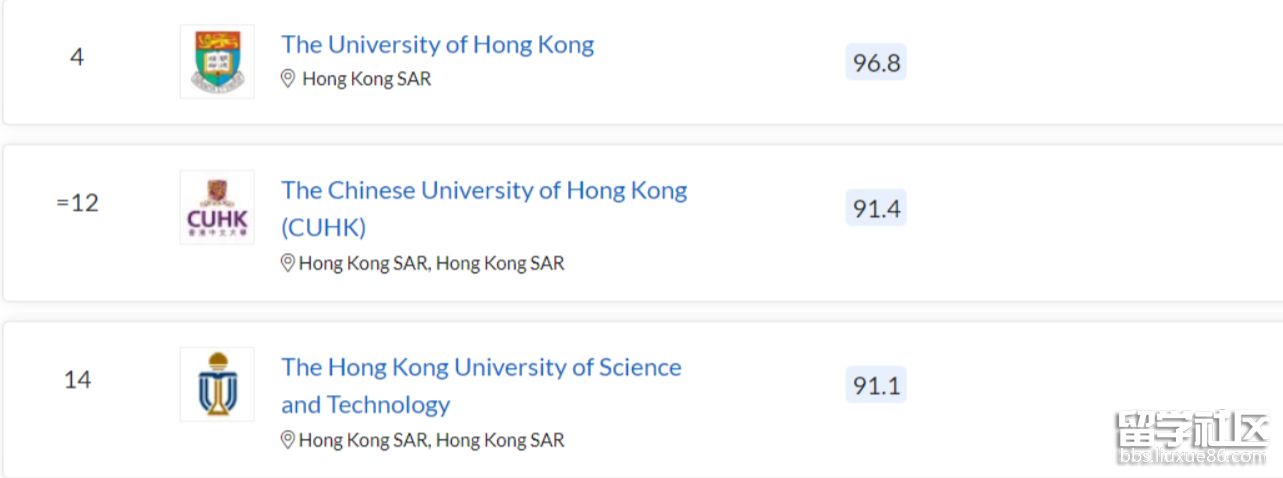1283x478 pixels.
Task: Open the Hong Kong University of Science and Technology link
Action: (x=481, y=385)
